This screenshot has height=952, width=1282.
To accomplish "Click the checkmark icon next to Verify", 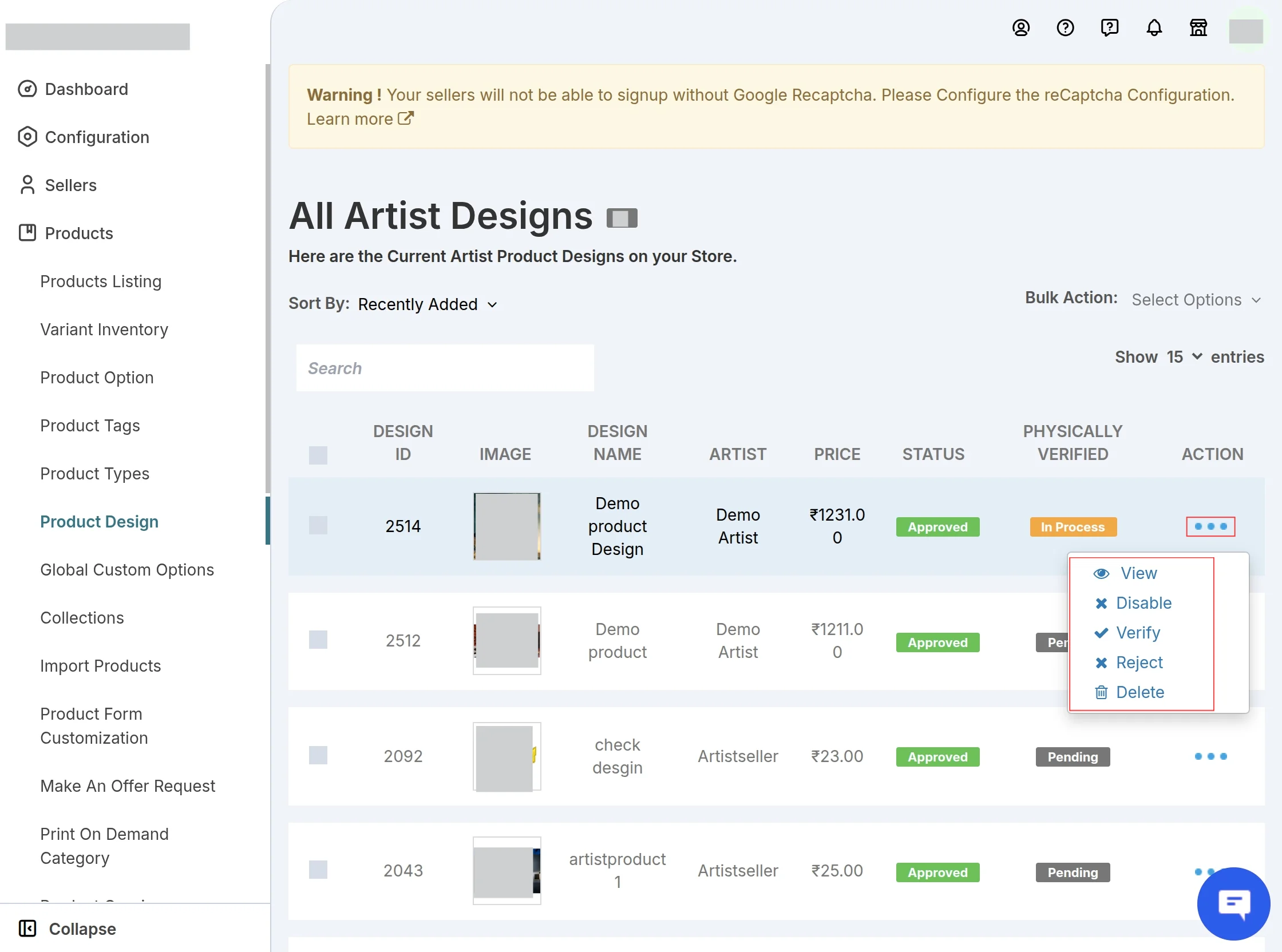I will pos(1101,633).
